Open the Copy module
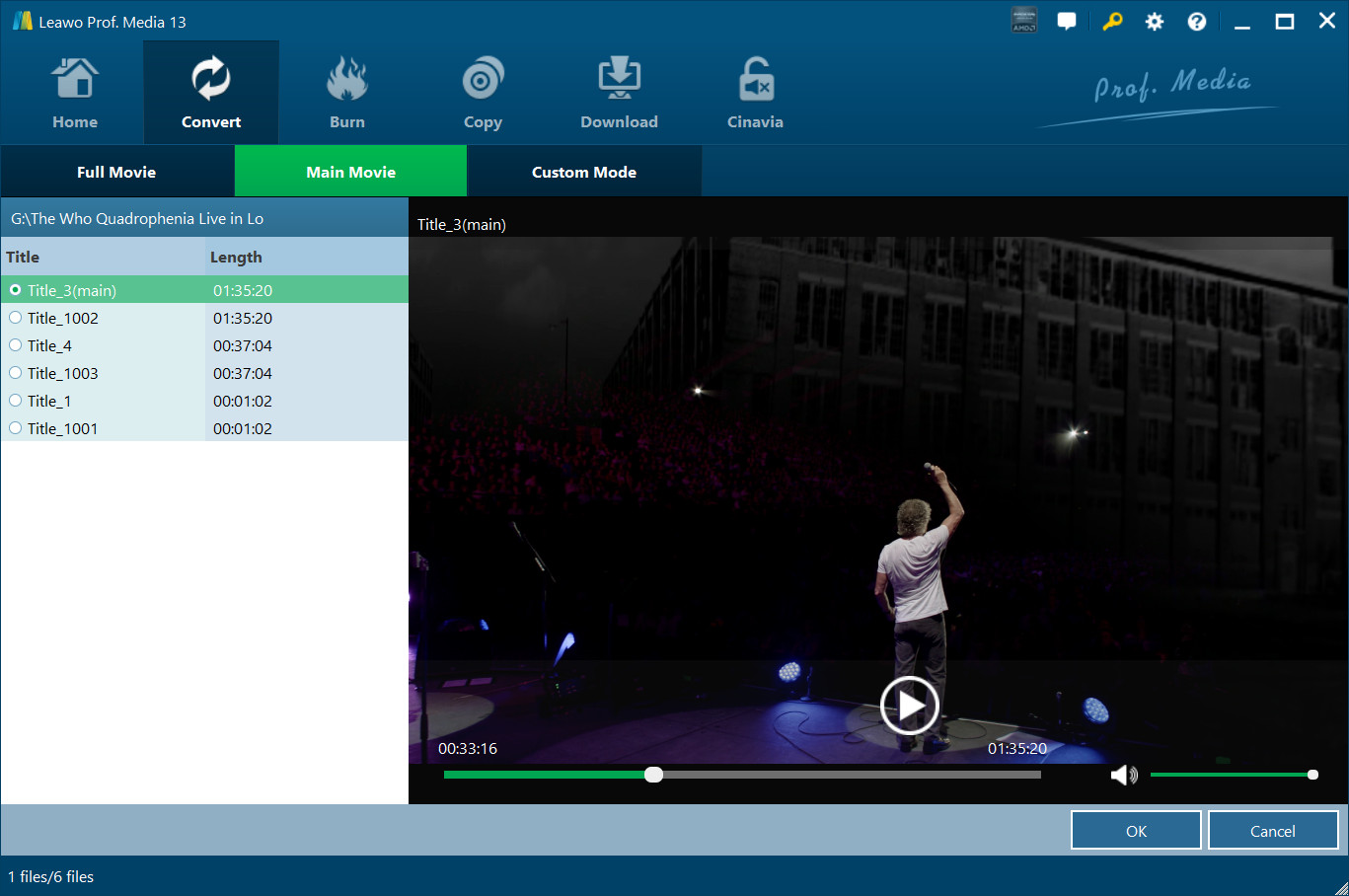Screen dimensions: 1349x896 tap(483, 93)
